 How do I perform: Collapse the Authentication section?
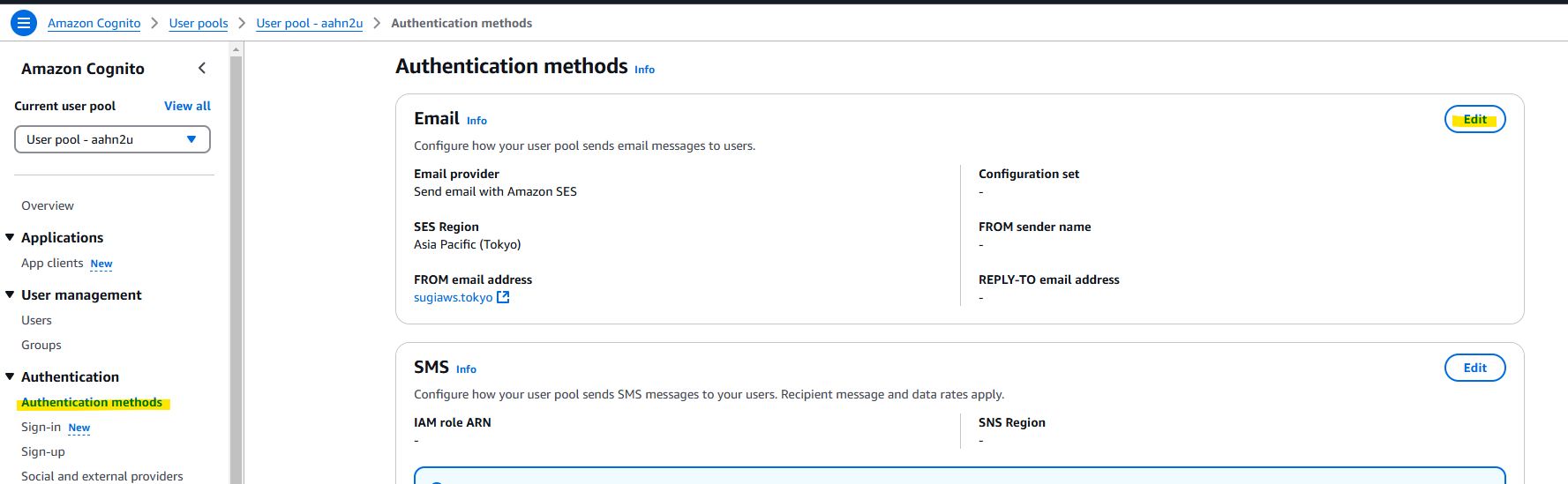(10, 376)
